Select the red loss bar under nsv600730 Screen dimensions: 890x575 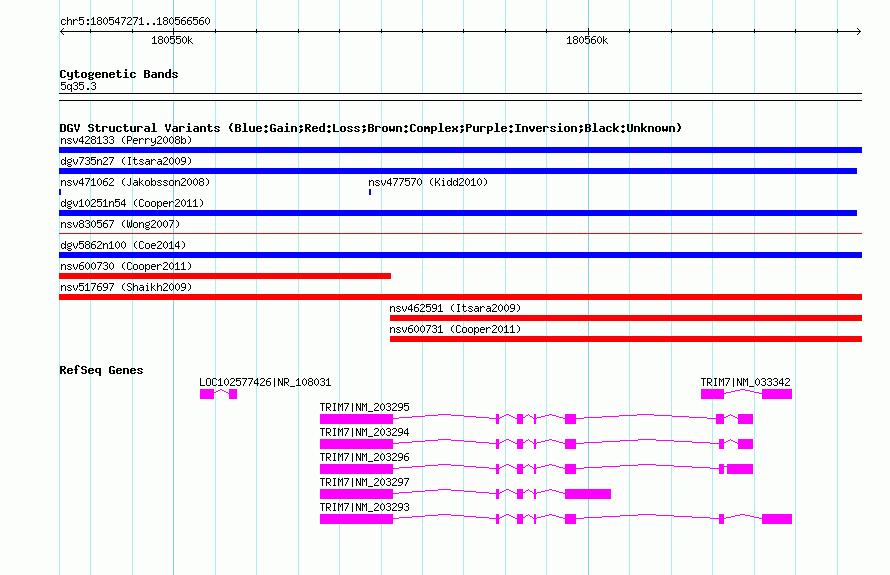225,276
